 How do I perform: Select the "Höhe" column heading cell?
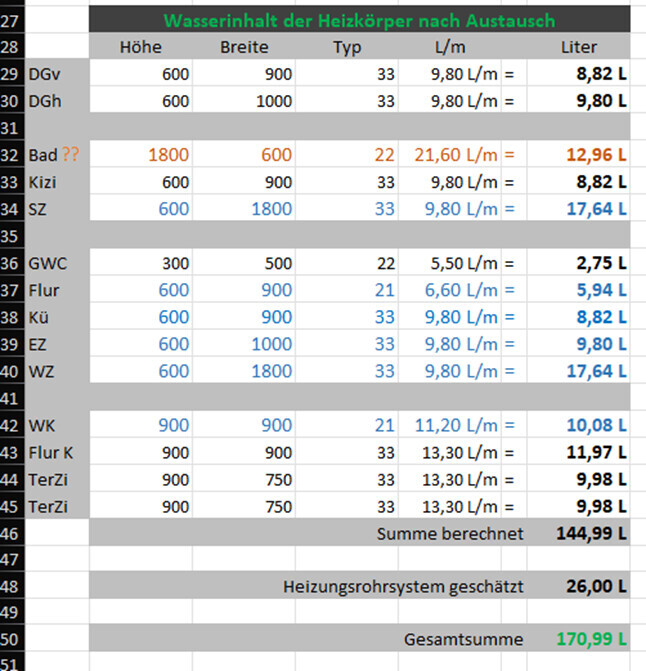(x=140, y=46)
